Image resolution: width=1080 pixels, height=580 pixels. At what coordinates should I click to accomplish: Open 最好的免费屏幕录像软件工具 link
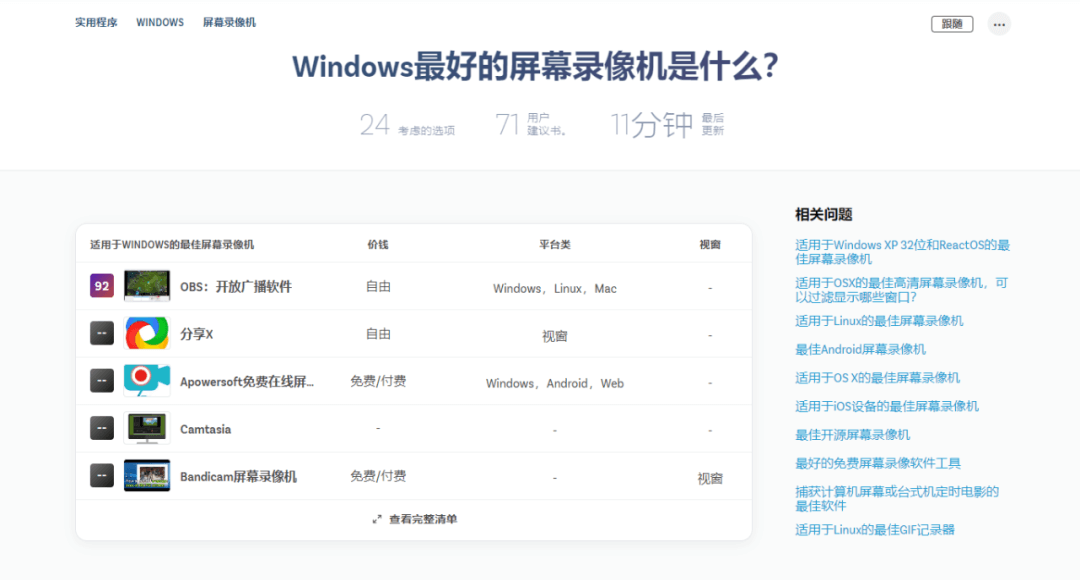tap(878, 463)
